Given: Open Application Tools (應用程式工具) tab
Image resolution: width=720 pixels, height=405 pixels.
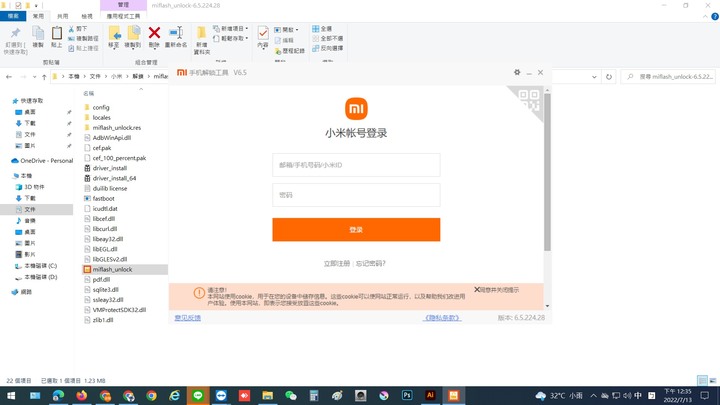Looking at the screenshot, I should pos(124,16).
